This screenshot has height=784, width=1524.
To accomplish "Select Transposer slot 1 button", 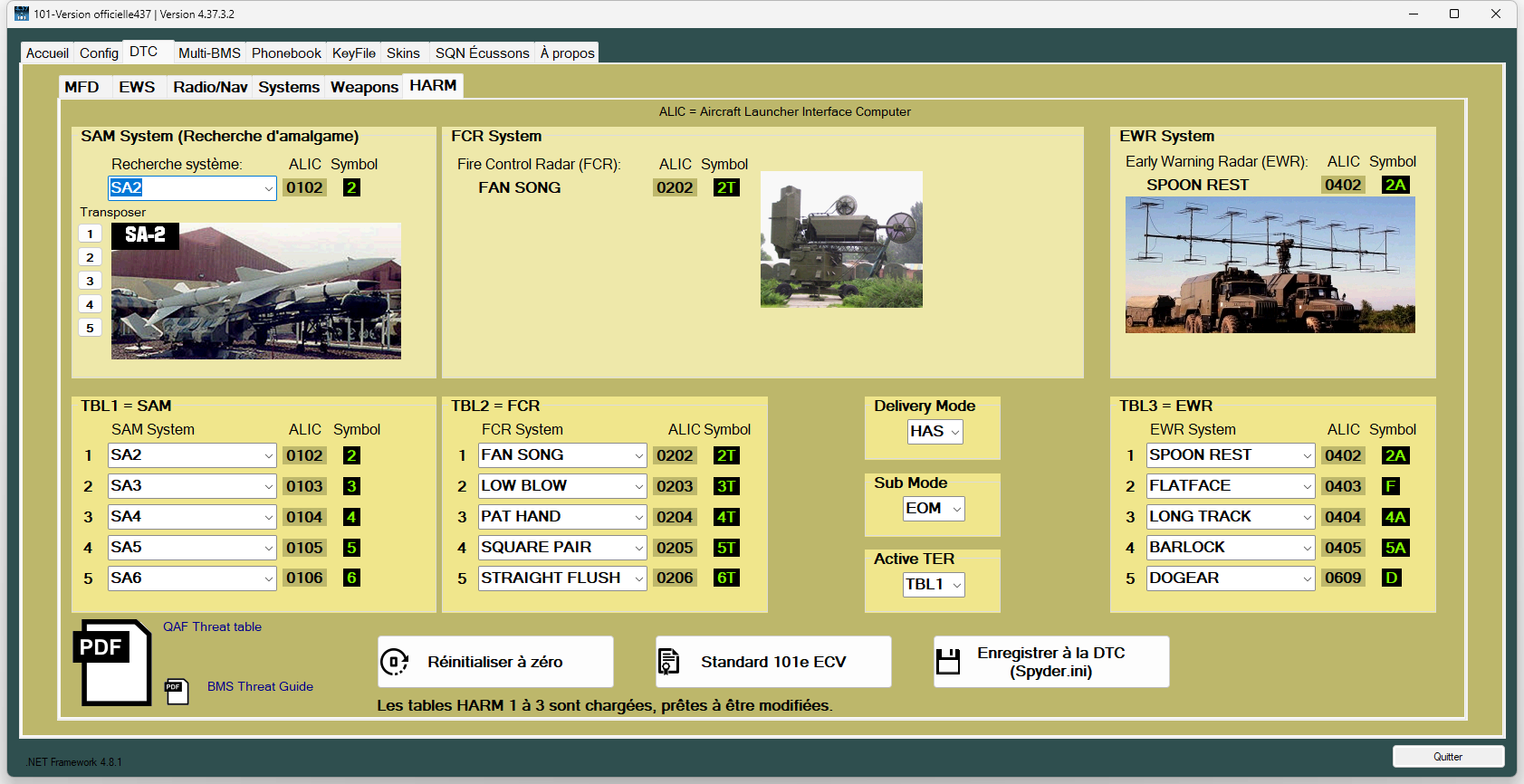I will [90, 234].
